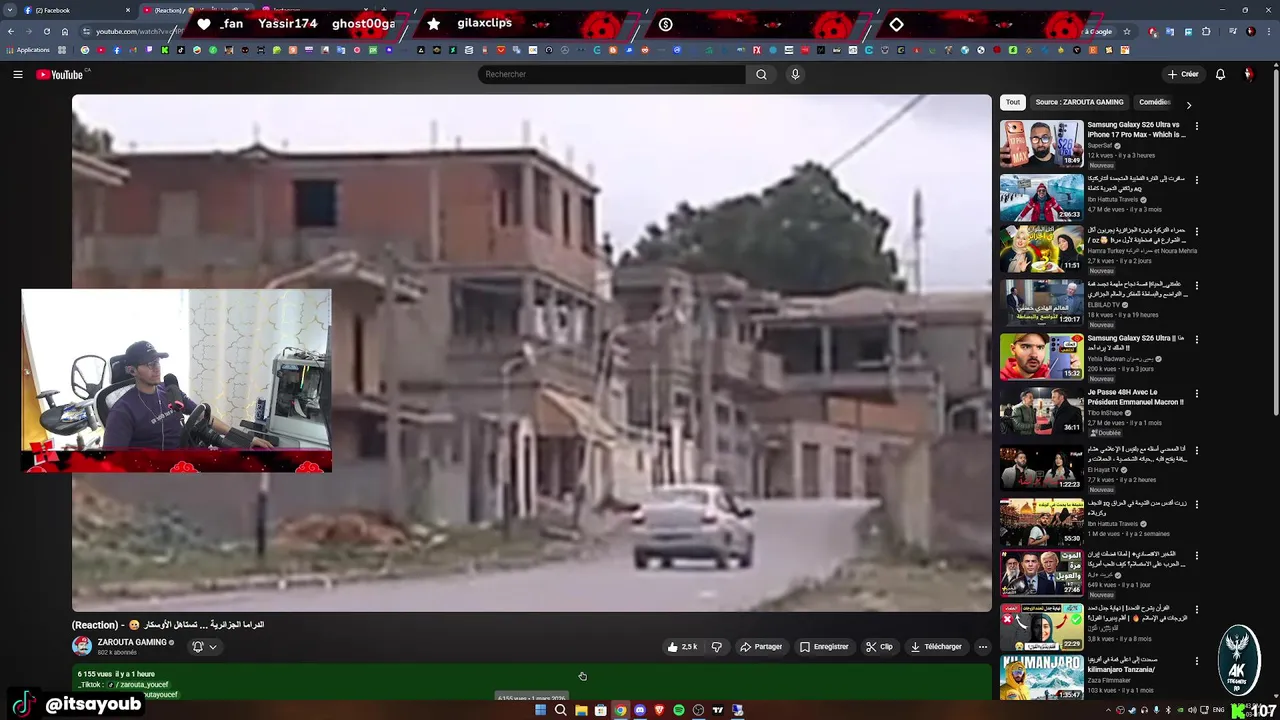Image resolution: width=1280 pixels, height=720 pixels.
Task: Click the Enregistrer save button
Action: coord(824,647)
